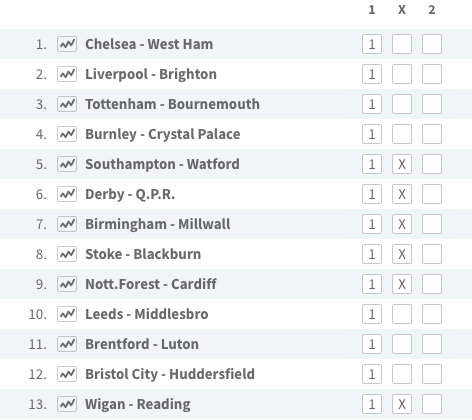Open statistics icon for Liverpool - Brighton
The image size is (472, 420).
[67, 74]
